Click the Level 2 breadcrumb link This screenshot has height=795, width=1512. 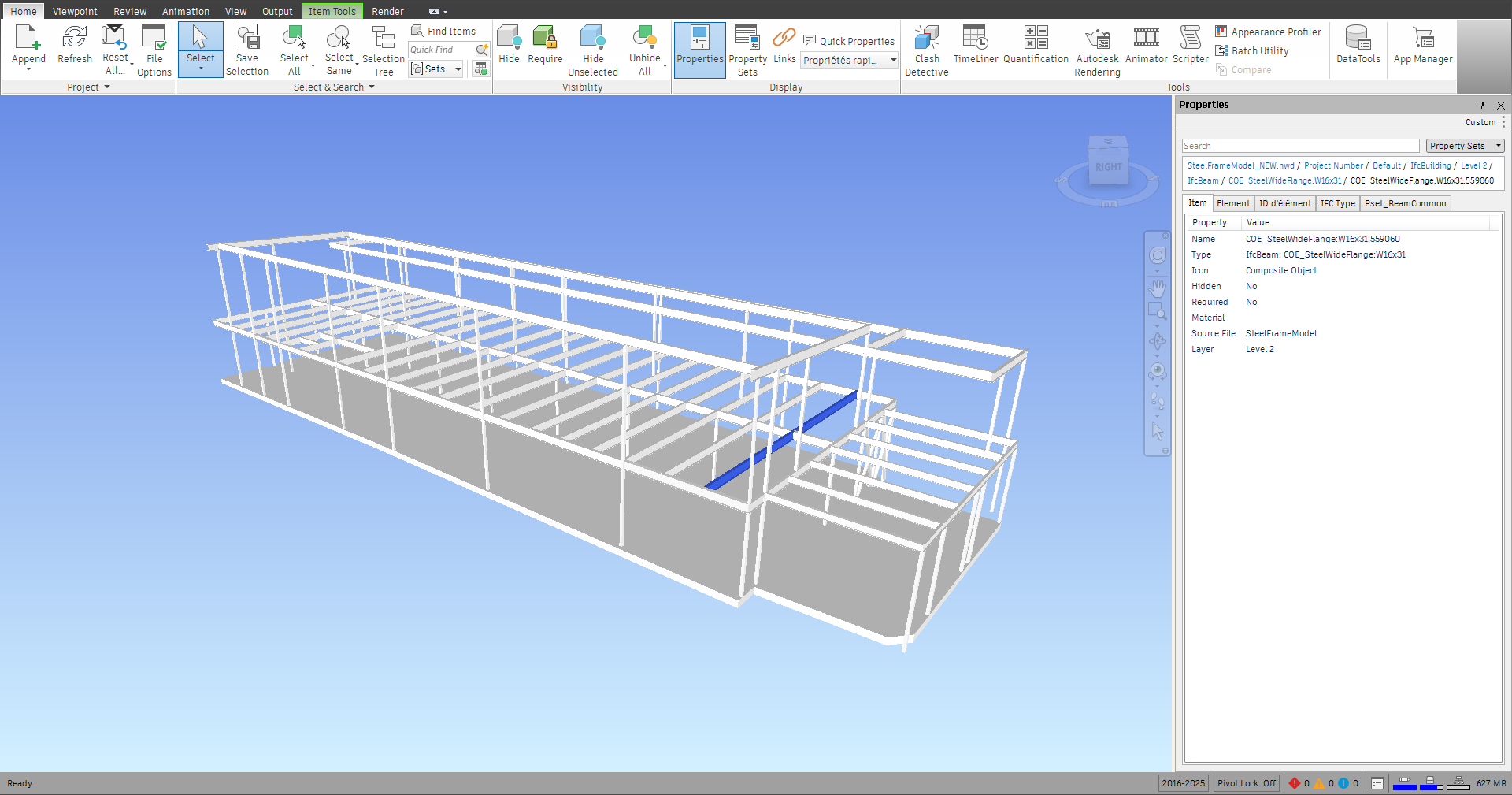(1473, 165)
